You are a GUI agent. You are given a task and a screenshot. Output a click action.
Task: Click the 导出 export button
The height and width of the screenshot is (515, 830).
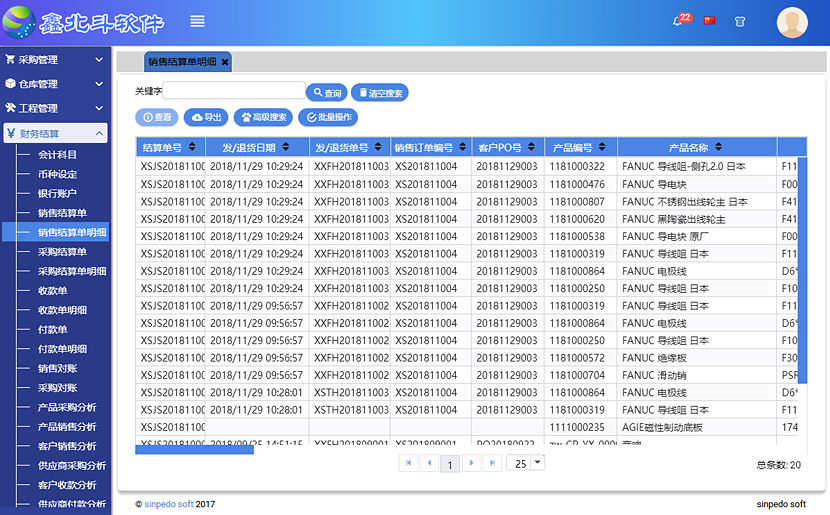pos(205,117)
